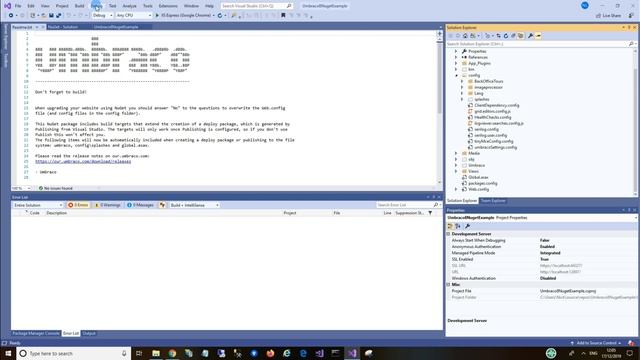This screenshot has width=640, height=360.
Task: Click the browser refresh icon in toolbar
Action: pyautogui.click(x=220, y=16)
